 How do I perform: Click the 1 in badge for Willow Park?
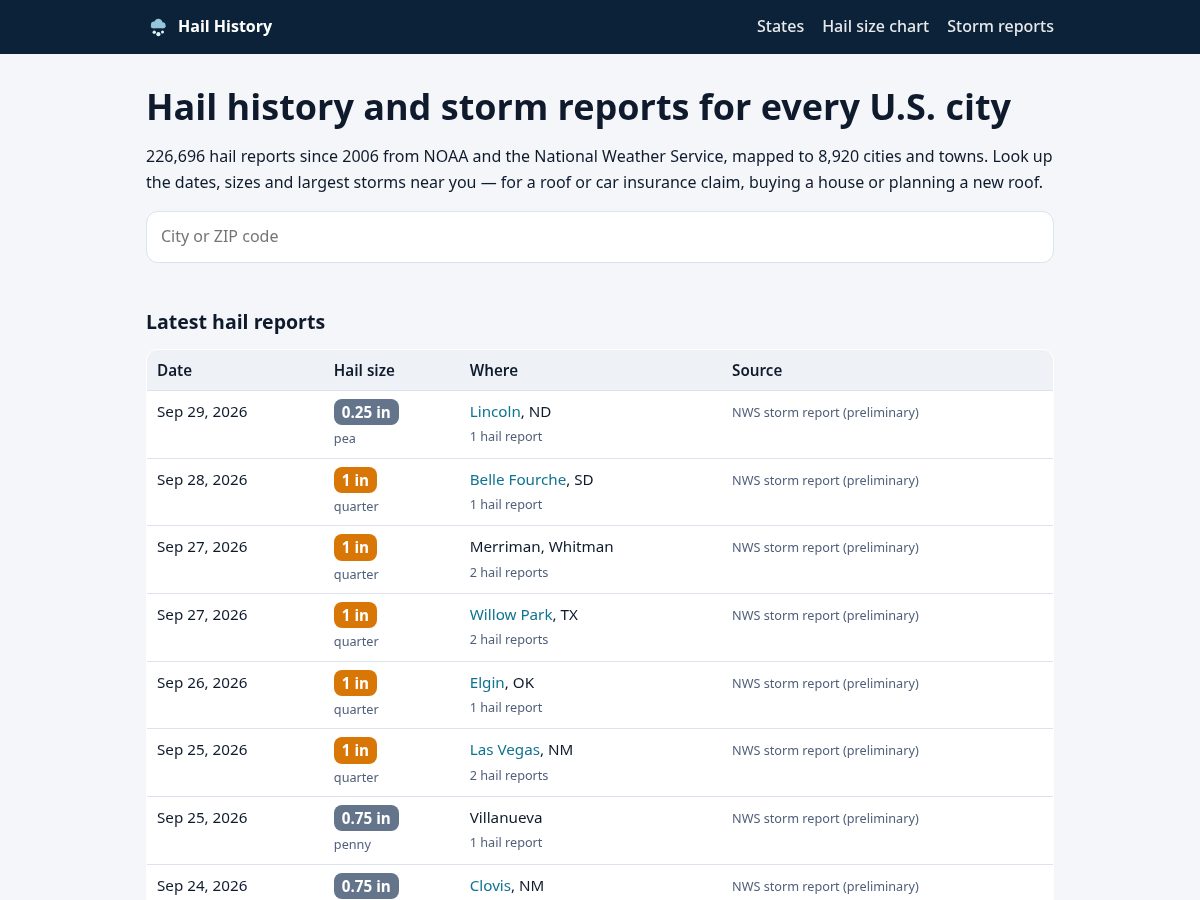355,615
